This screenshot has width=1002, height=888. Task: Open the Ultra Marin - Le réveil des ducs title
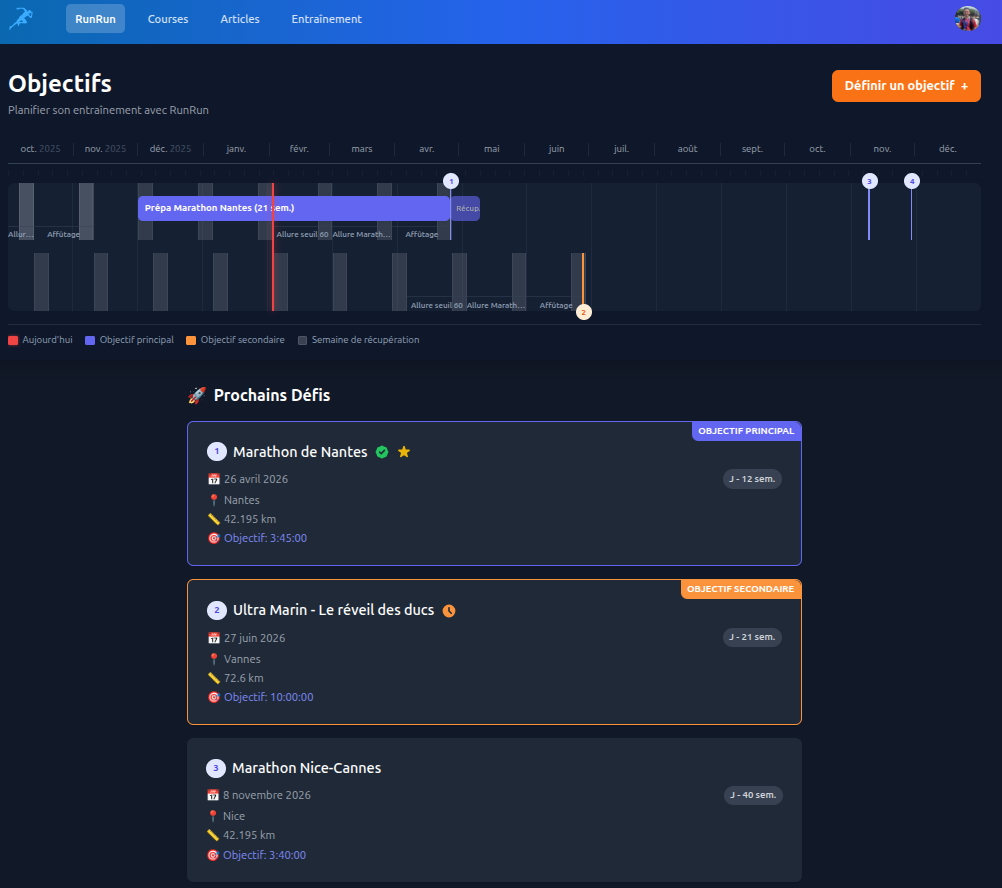click(333, 610)
